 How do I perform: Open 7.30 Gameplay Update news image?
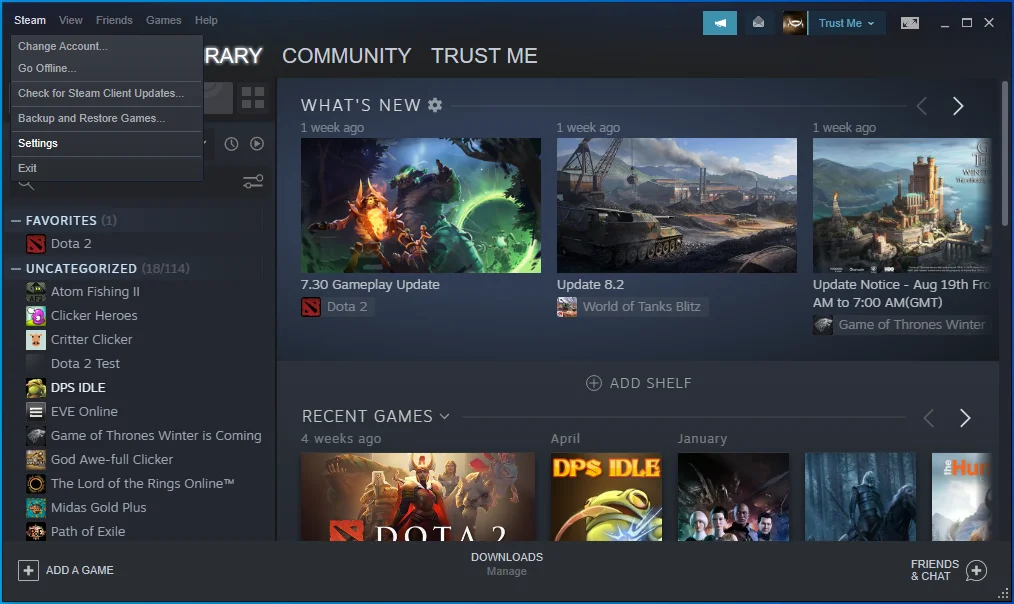click(x=420, y=205)
